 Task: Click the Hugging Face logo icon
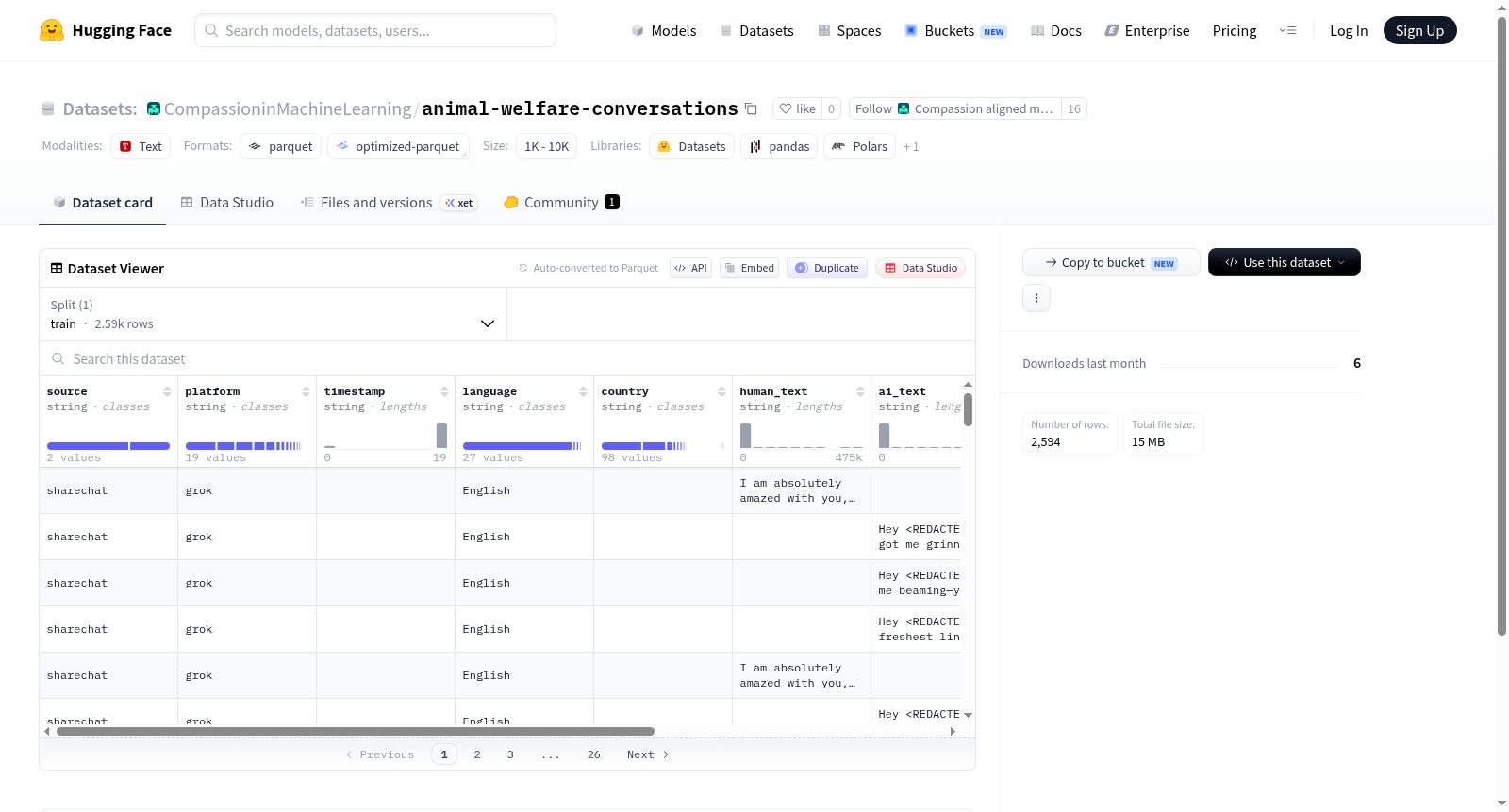52,30
